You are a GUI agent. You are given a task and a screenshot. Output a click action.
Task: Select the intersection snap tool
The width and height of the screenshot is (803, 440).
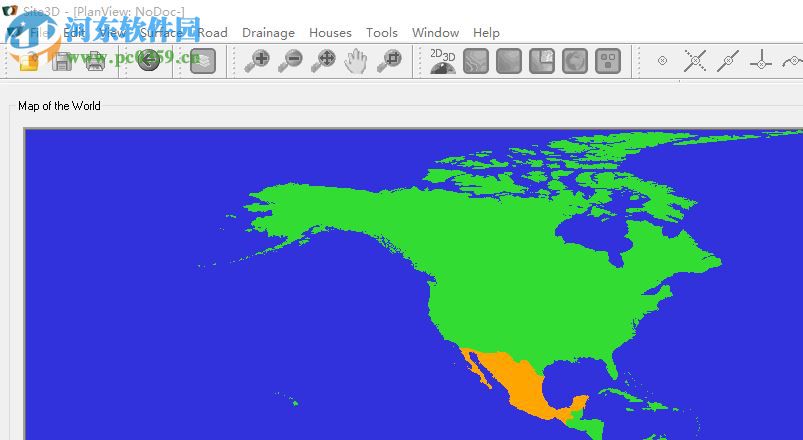click(695, 61)
